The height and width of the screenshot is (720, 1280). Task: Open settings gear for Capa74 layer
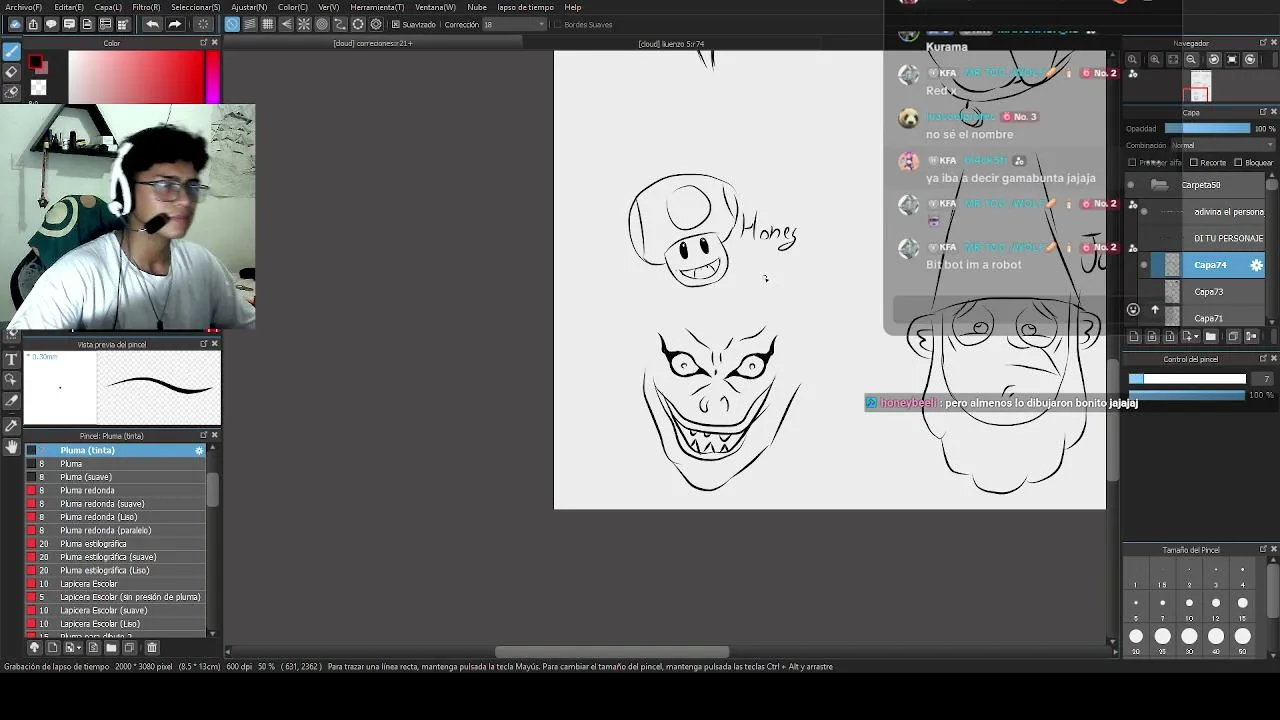click(x=1257, y=265)
